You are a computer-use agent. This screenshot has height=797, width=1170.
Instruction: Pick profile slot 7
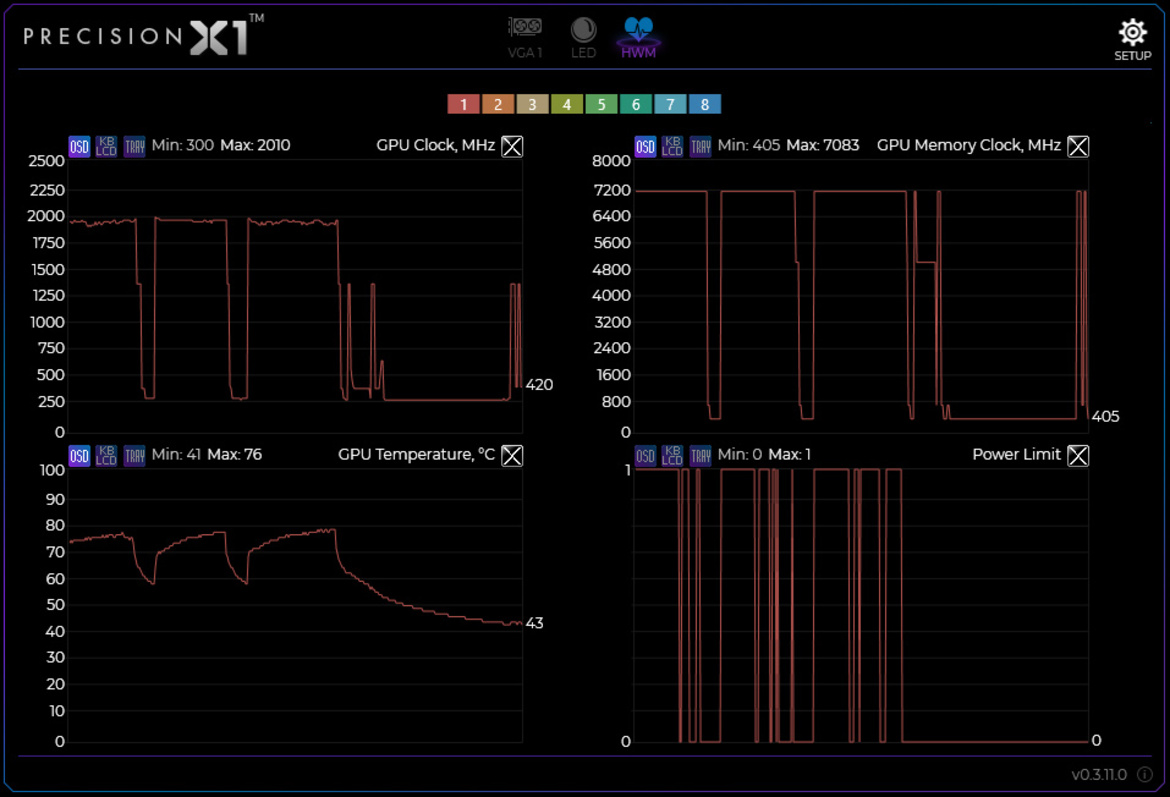click(x=670, y=104)
